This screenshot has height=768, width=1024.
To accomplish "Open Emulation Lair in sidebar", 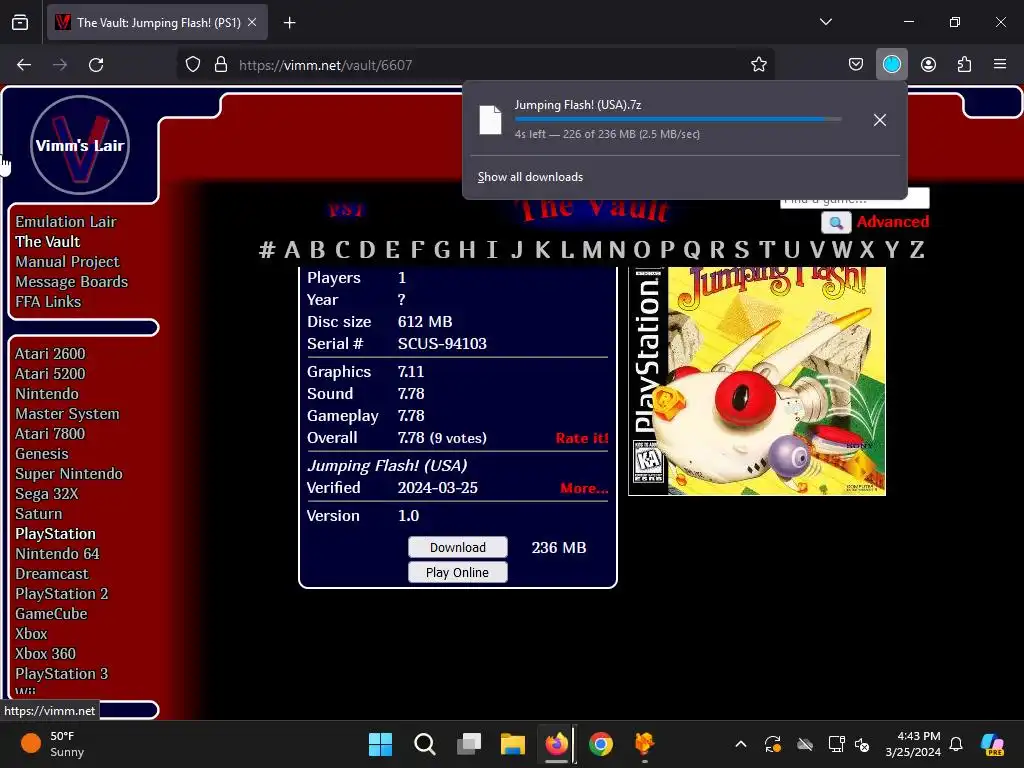I will pos(66,222).
